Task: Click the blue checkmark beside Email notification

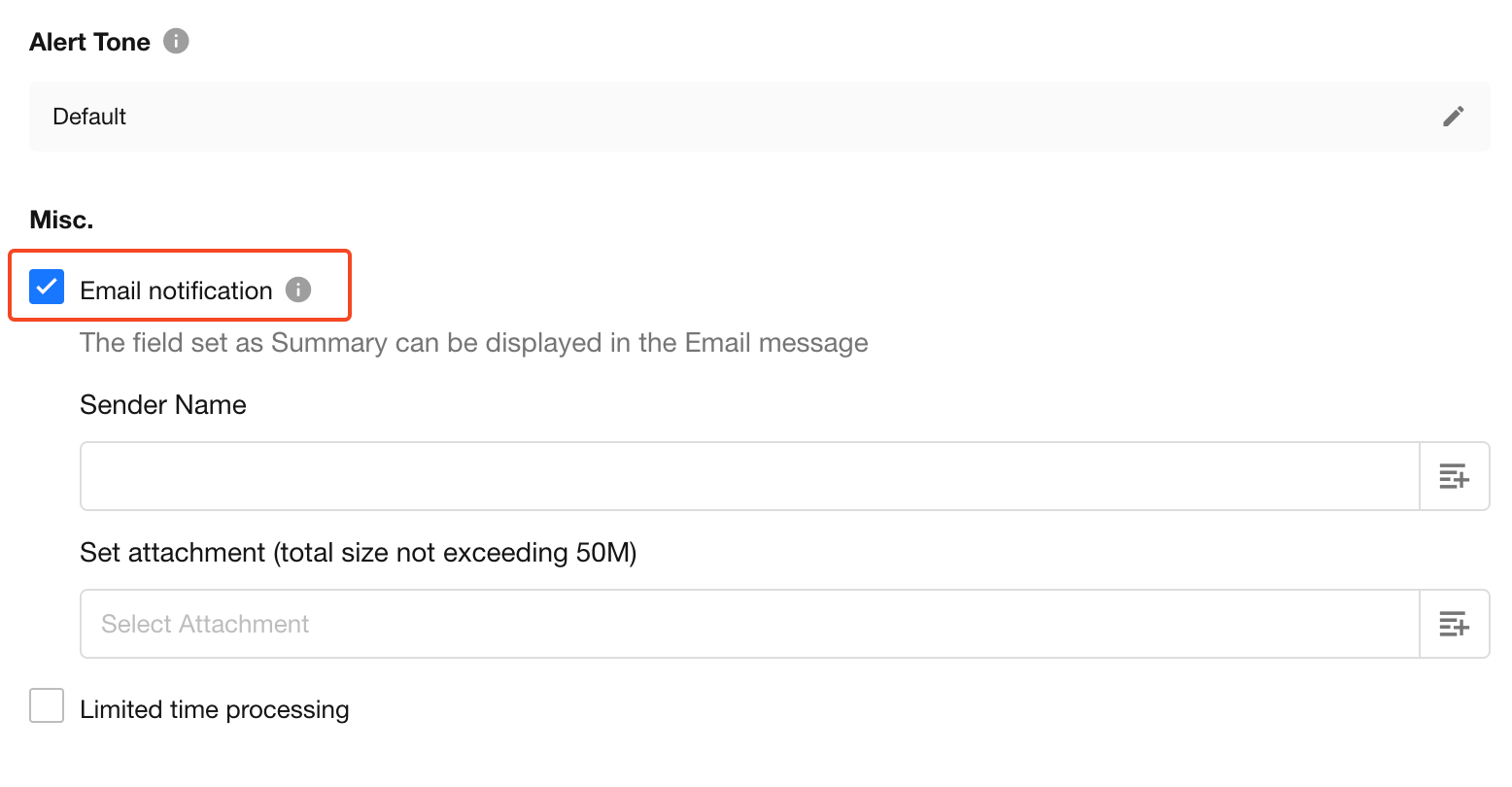Action: click(47, 288)
